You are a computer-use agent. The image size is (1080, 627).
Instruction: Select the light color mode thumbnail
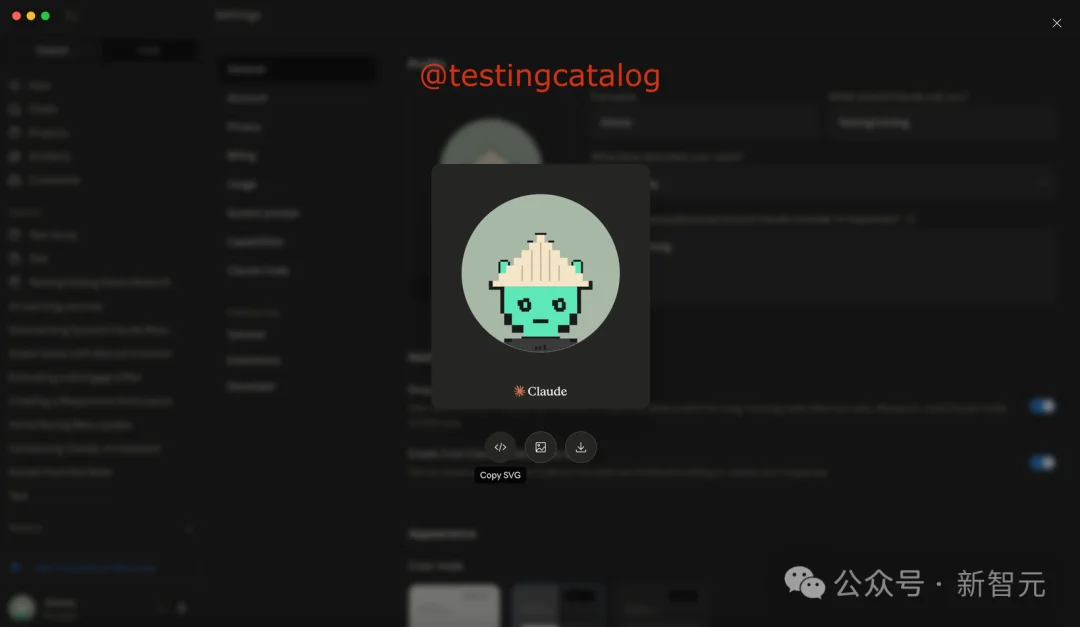click(x=454, y=605)
